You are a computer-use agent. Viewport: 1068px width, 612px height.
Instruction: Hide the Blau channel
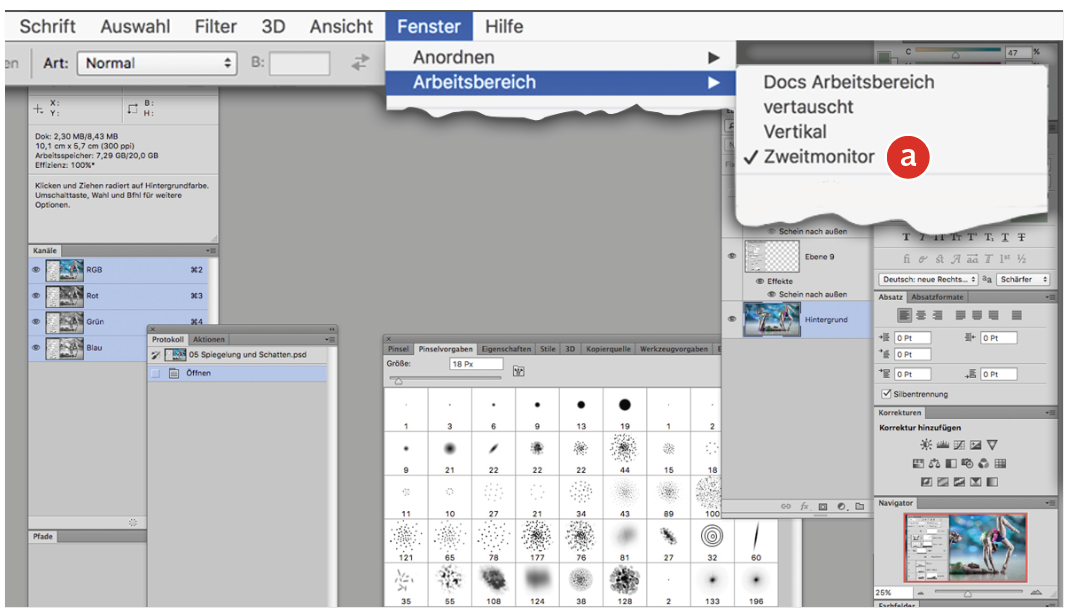[x=36, y=348]
